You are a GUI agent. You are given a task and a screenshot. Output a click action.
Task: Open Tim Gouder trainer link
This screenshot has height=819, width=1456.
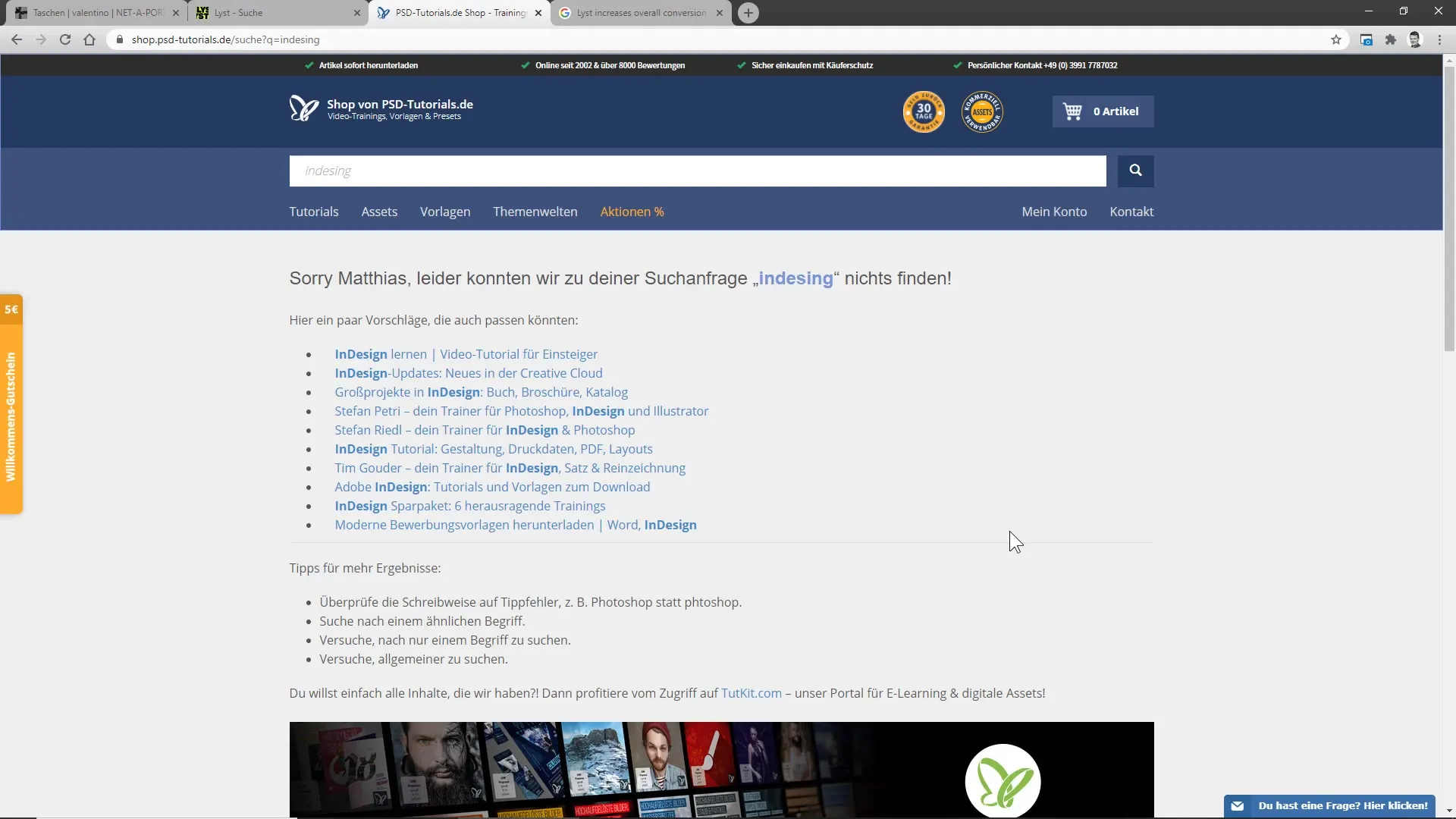510,468
